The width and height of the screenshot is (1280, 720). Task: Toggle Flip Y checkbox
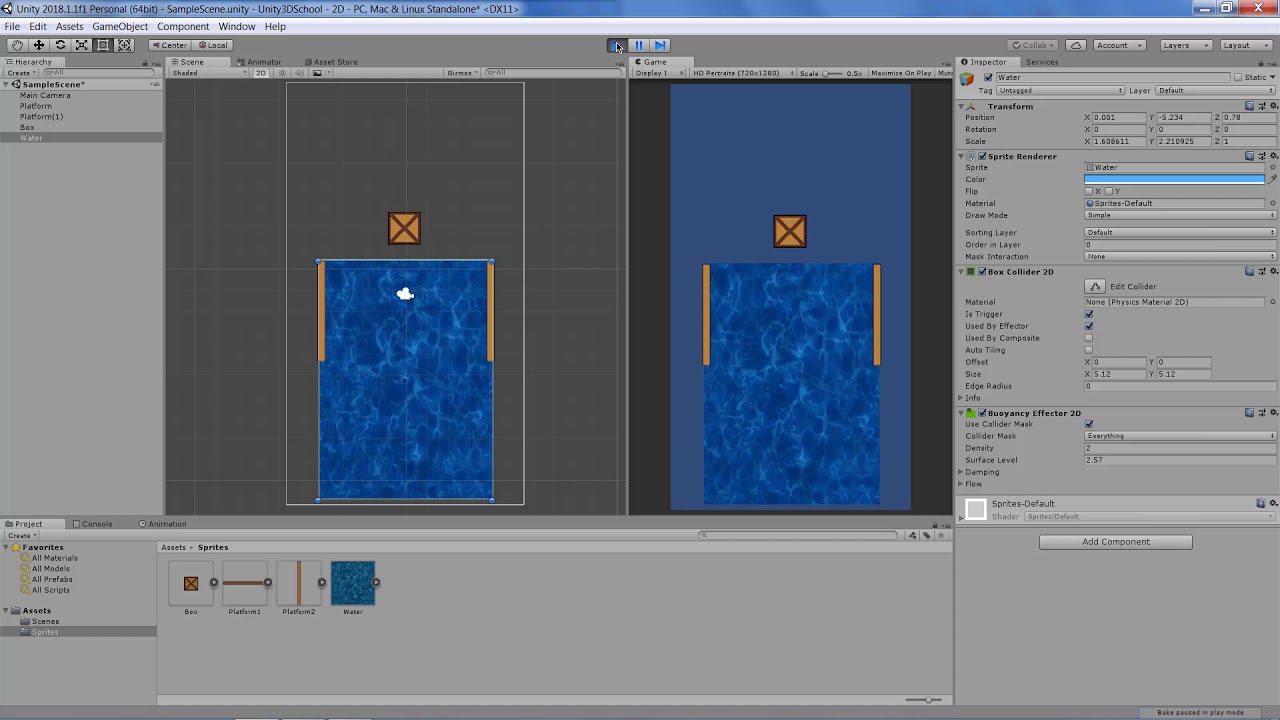1109,191
